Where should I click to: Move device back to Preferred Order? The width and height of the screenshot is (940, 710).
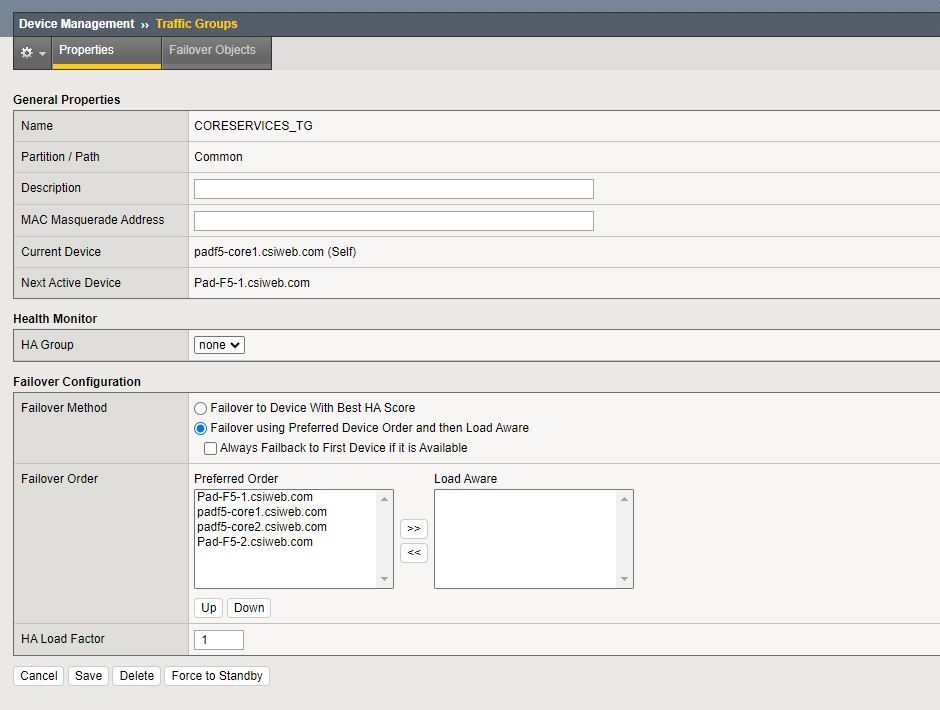(x=413, y=552)
